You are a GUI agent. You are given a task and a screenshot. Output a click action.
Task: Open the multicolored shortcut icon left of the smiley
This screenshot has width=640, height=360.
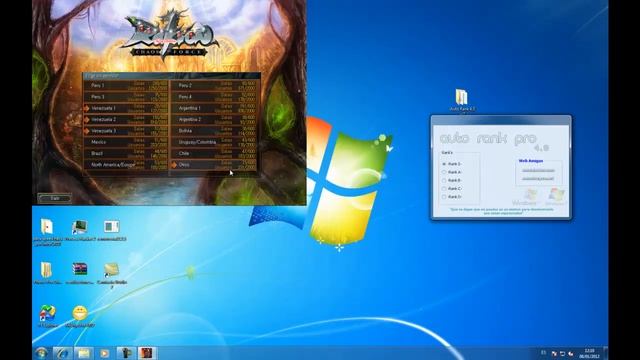click(47, 313)
